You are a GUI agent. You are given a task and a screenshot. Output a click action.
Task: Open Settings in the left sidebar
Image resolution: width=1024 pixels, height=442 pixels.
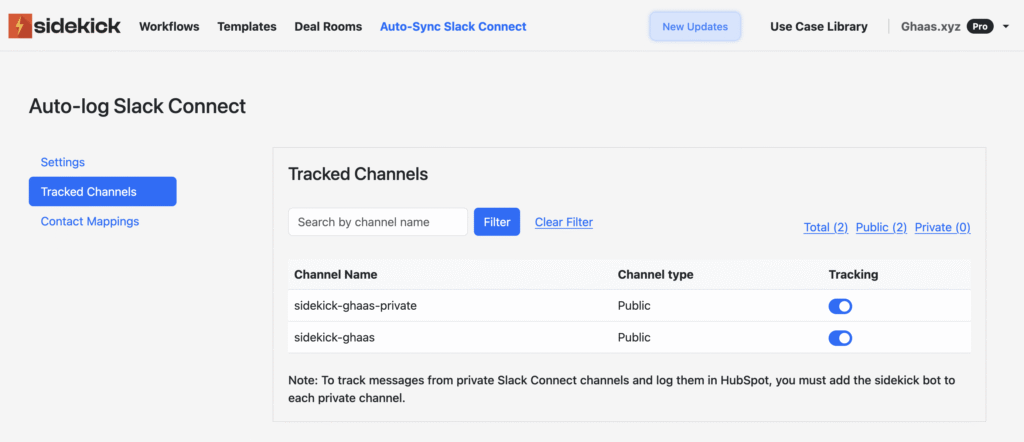point(62,162)
